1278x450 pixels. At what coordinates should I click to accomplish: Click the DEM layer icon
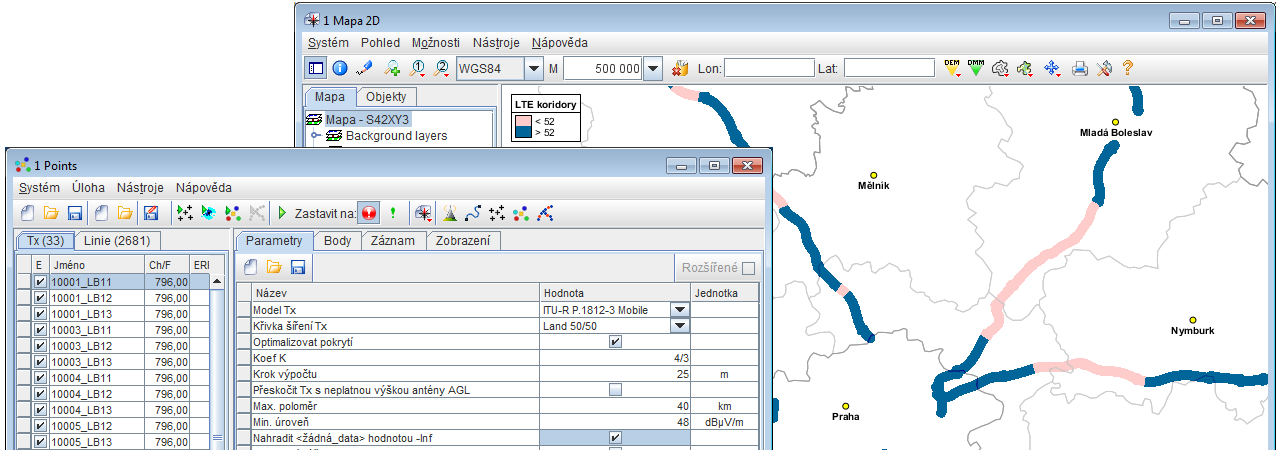[952, 68]
